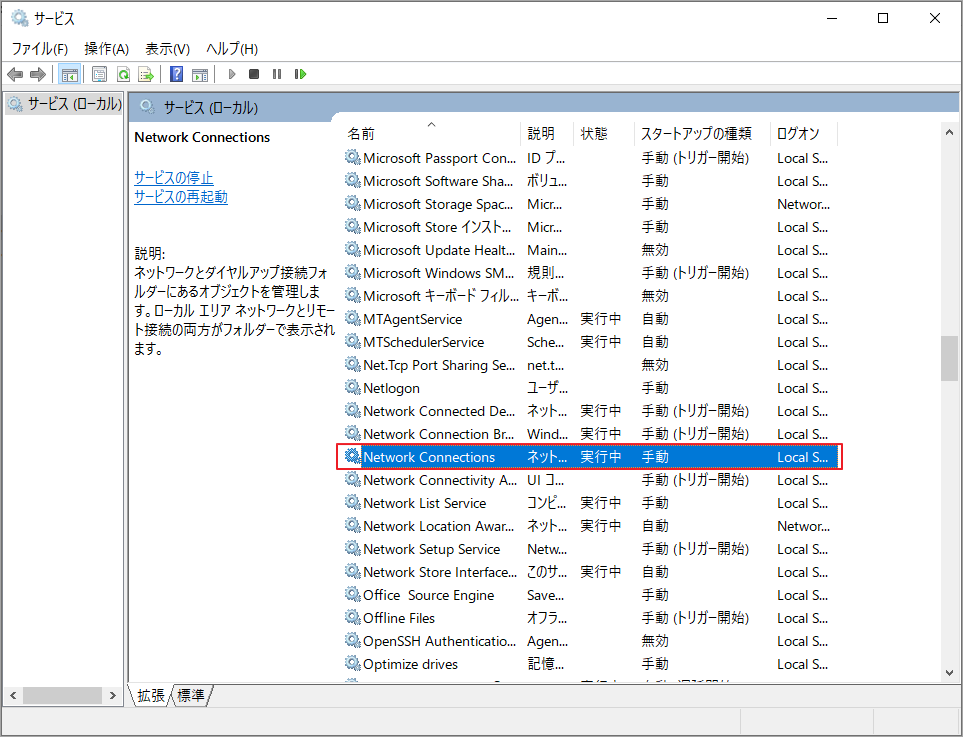
Task: Click the gear icon of Microsoft Update Health row
Action: pos(353,249)
